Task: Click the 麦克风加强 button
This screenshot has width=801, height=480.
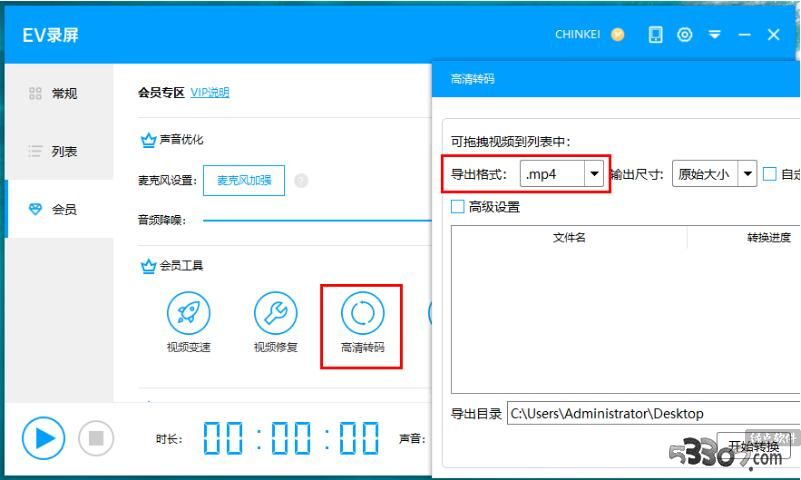Action: coord(244,180)
